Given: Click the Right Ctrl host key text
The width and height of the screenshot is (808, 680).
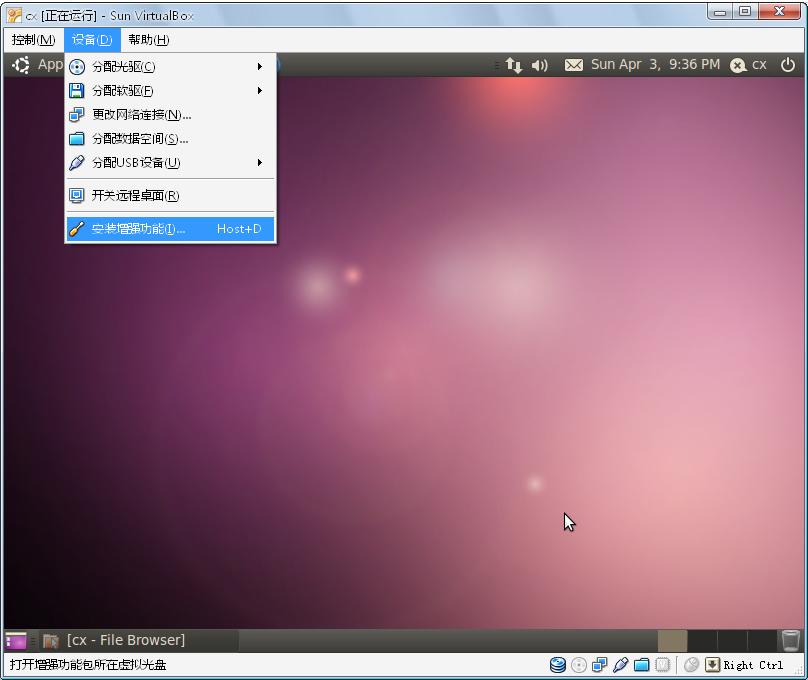Looking at the screenshot, I should click(x=753, y=665).
